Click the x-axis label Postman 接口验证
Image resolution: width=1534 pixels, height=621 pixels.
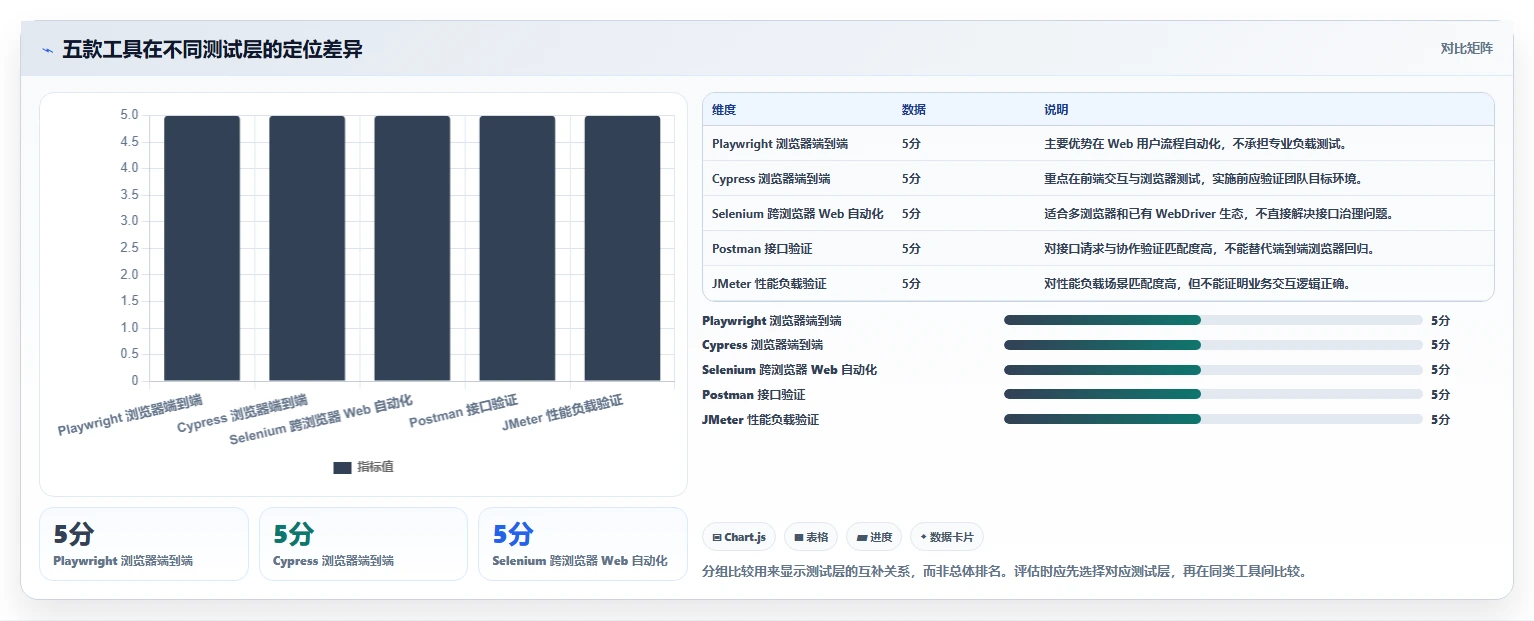[463, 412]
